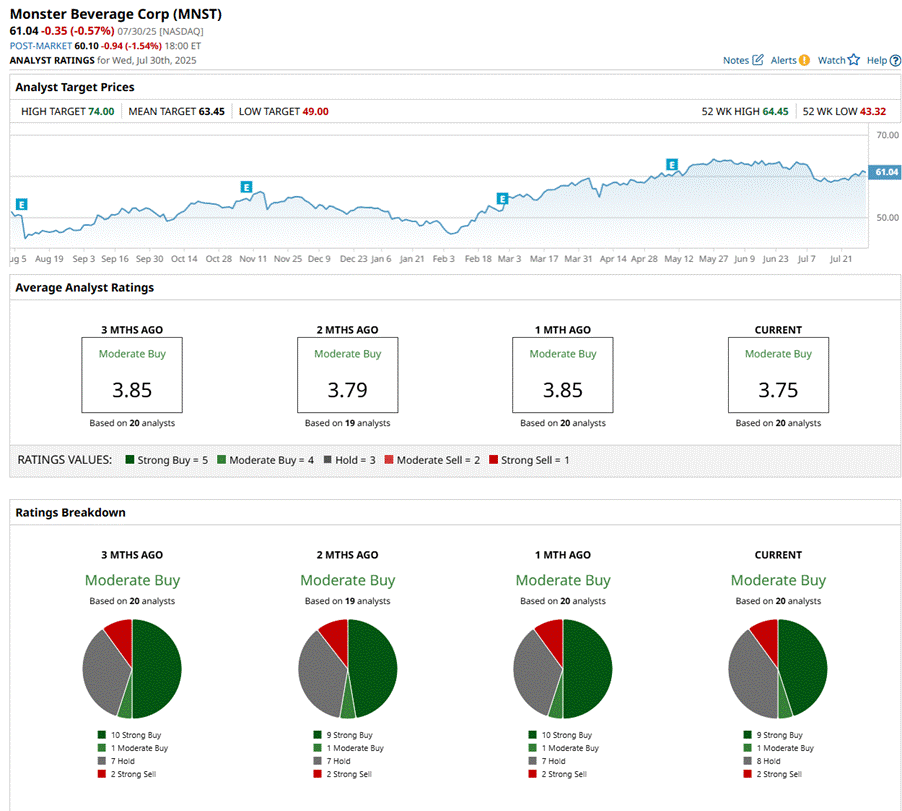Screen dimensions: 902x811
Task: Click the Jan 21 date on chart axis
Action: click(x=412, y=259)
